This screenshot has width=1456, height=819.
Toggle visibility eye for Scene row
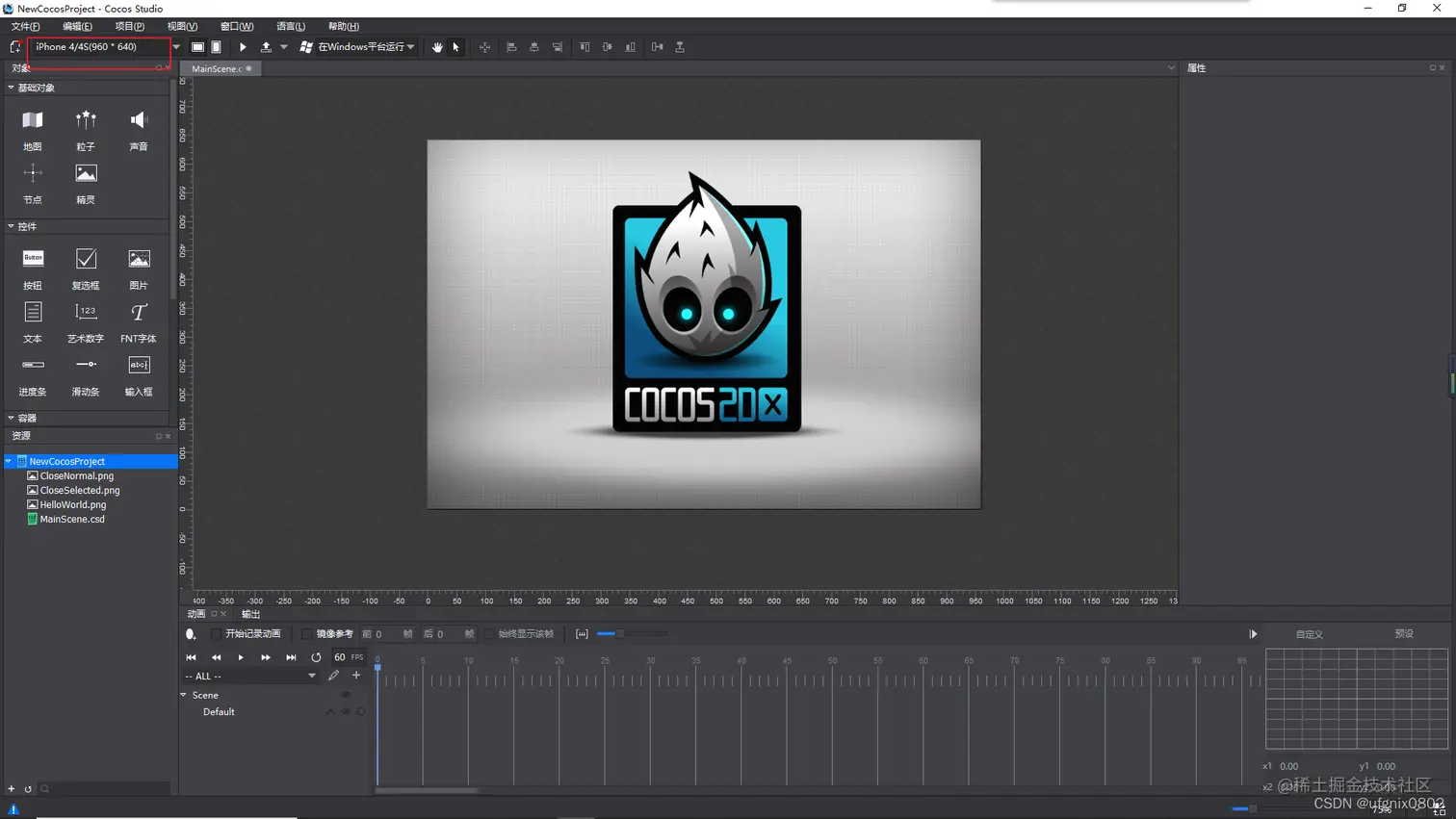pos(346,695)
